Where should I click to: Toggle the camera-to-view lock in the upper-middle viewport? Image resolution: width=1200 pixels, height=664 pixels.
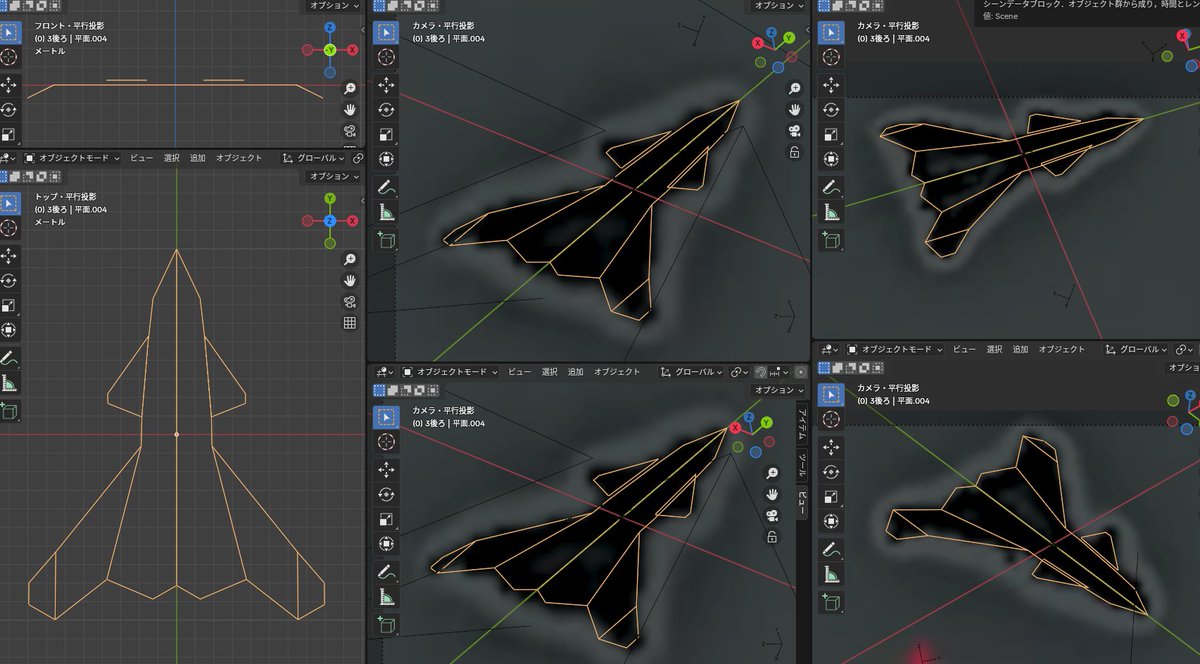coord(794,152)
